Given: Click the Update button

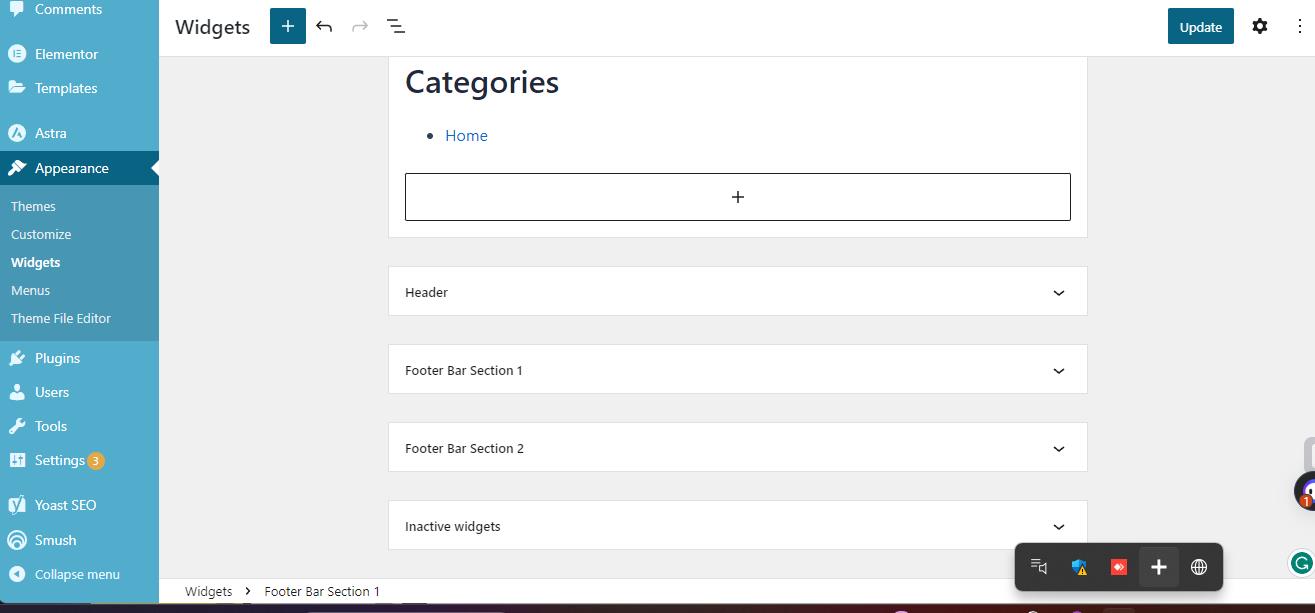Looking at the screenshot, I should 1200,26.
